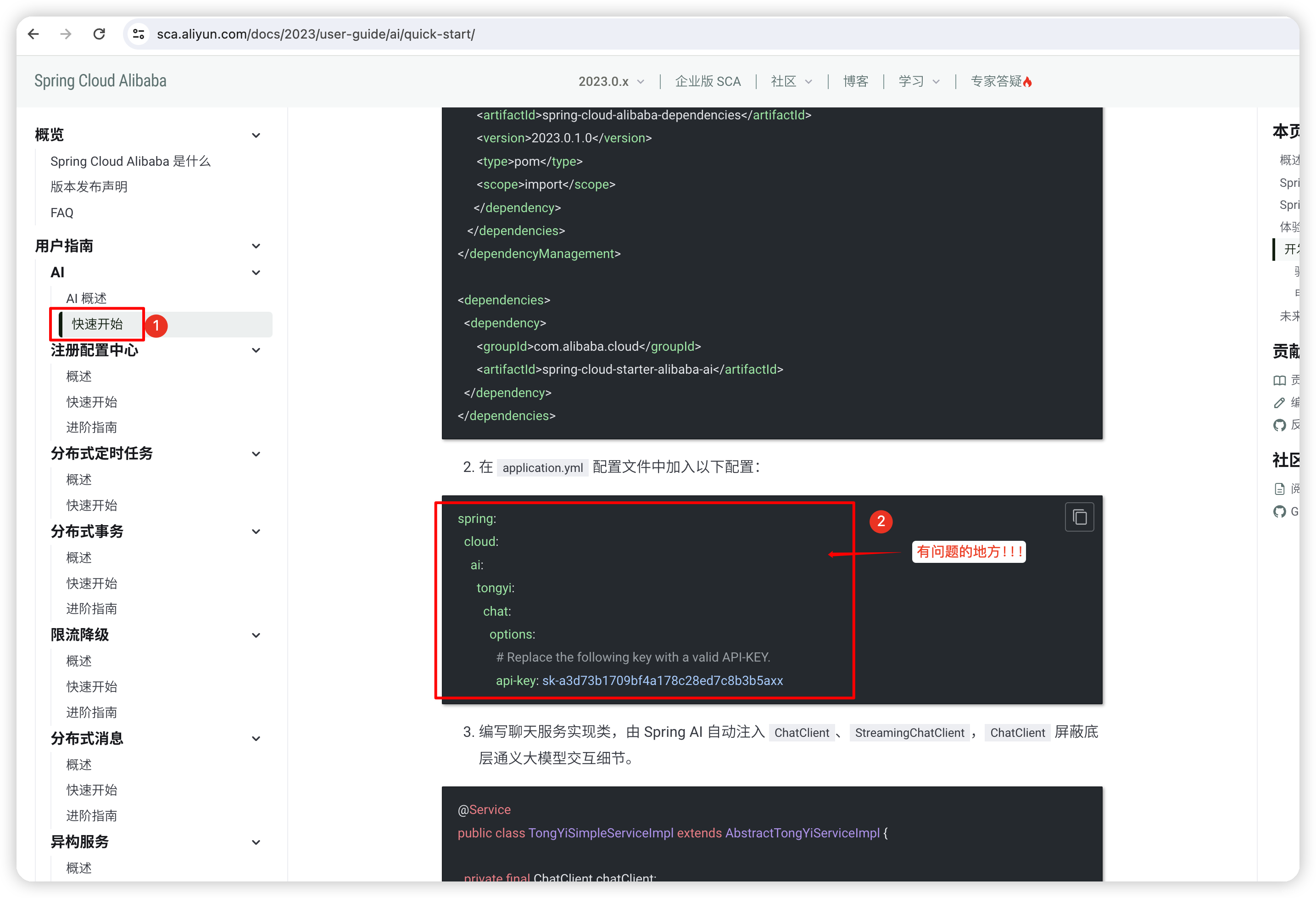This screenshot has width=1316, height=898.
Task: Open 快速开始 under 限流降级
Action: [x=92, y=687]
